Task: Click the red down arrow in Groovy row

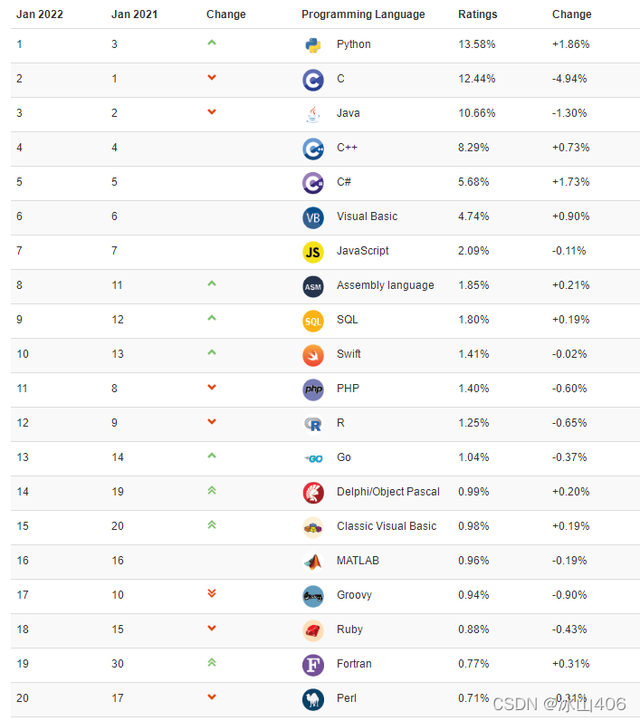Action: [211, 593]
